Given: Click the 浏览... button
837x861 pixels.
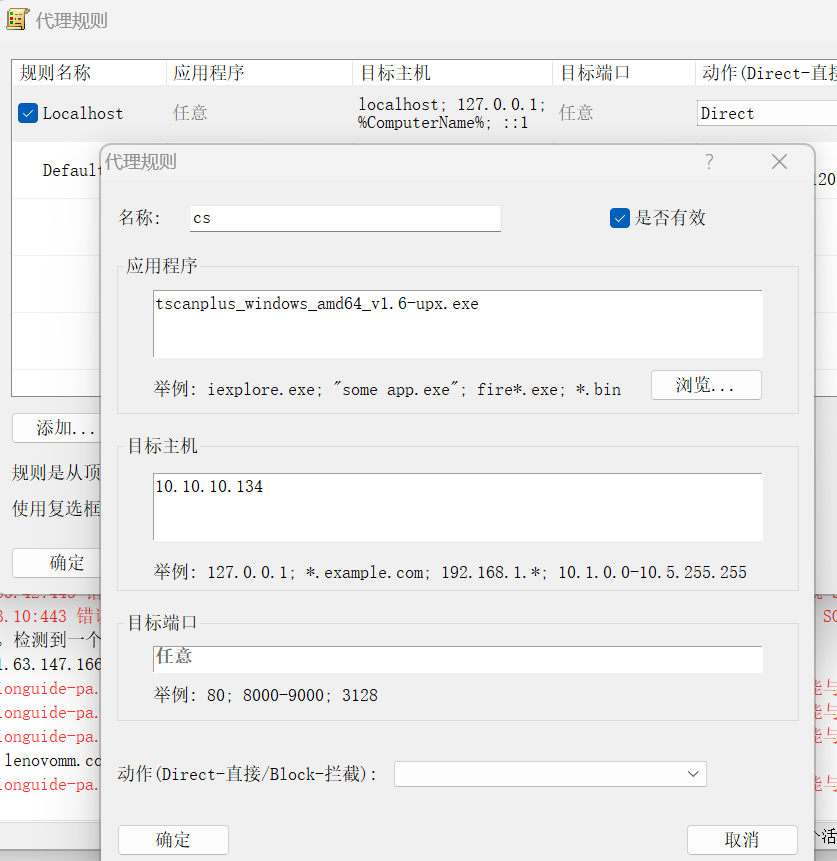Looking at the screenshot, I should 706,385.
